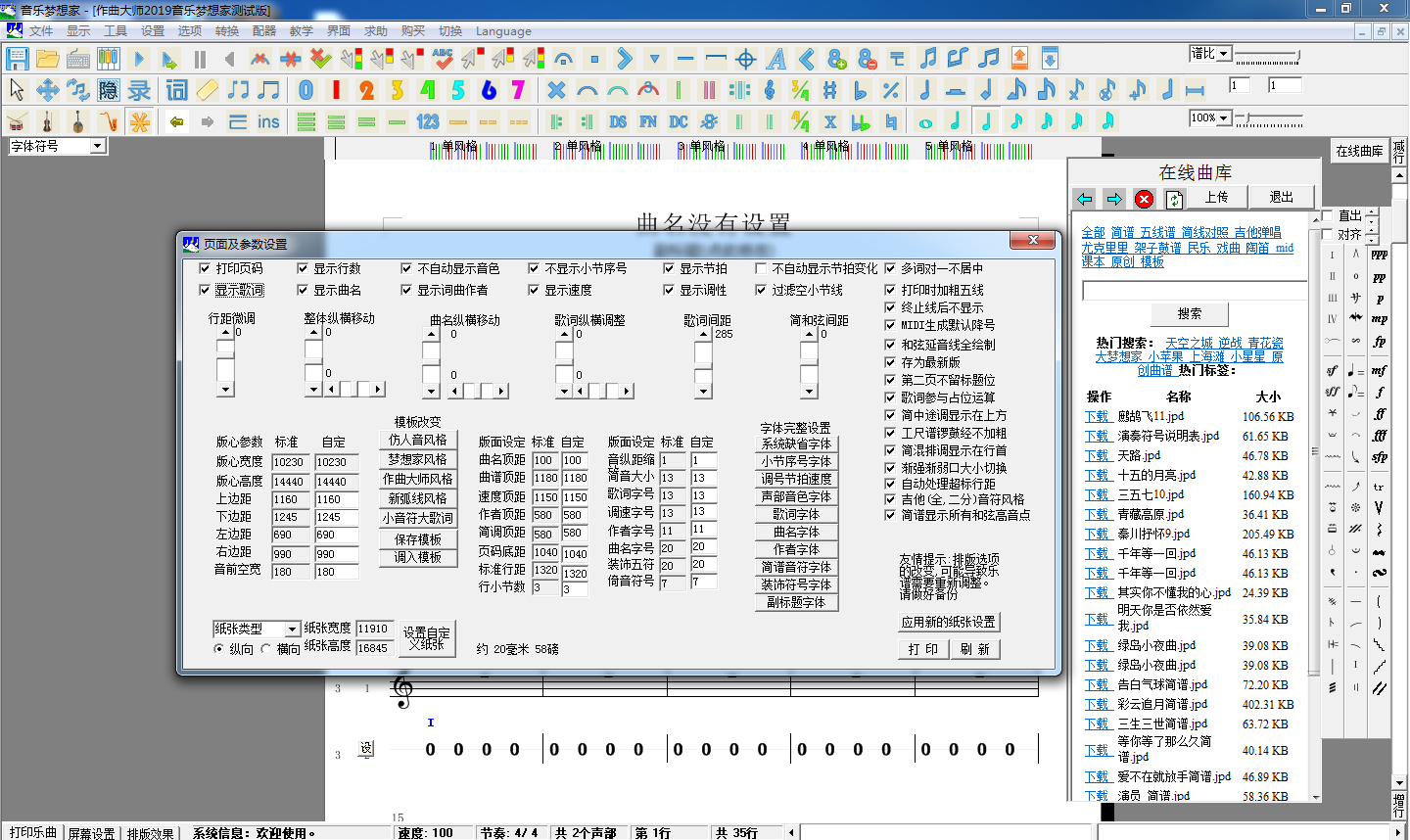Select the red number 1 note

coord(336,90)
